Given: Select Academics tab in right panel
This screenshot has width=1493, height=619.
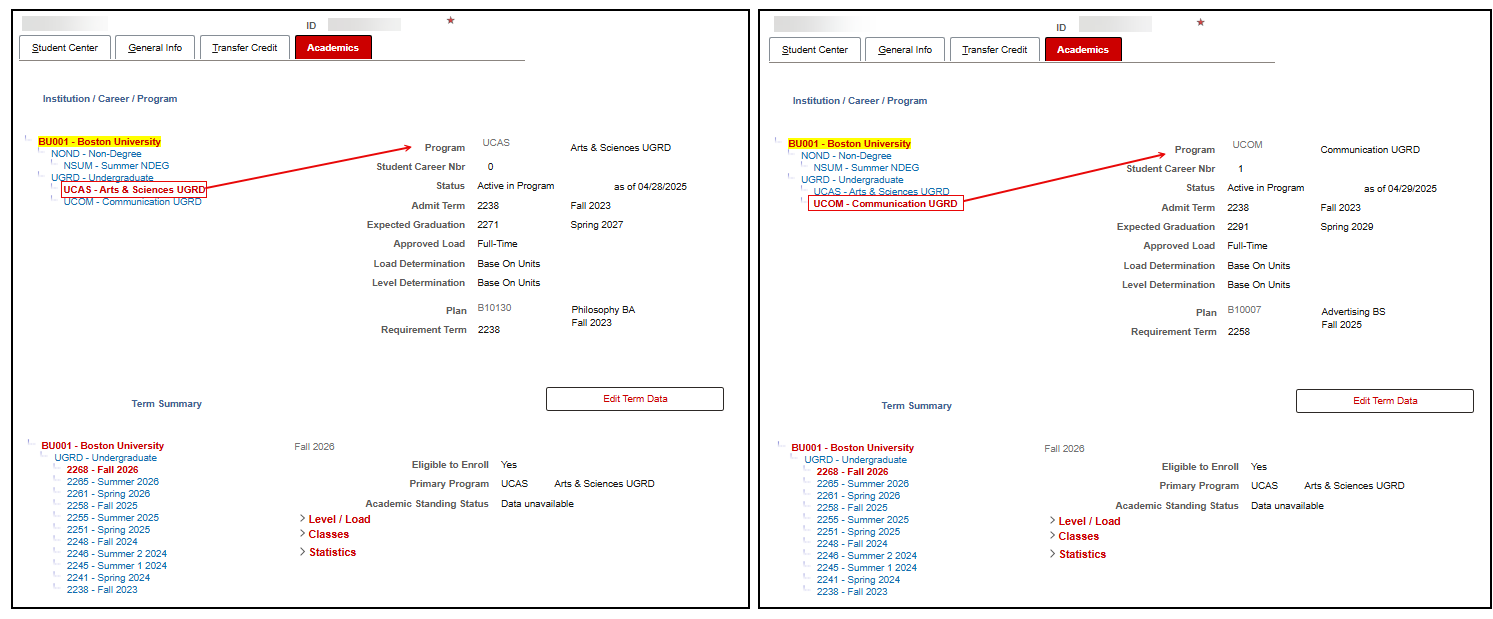Looking at the screenshot, I should tap(1083, 49).
